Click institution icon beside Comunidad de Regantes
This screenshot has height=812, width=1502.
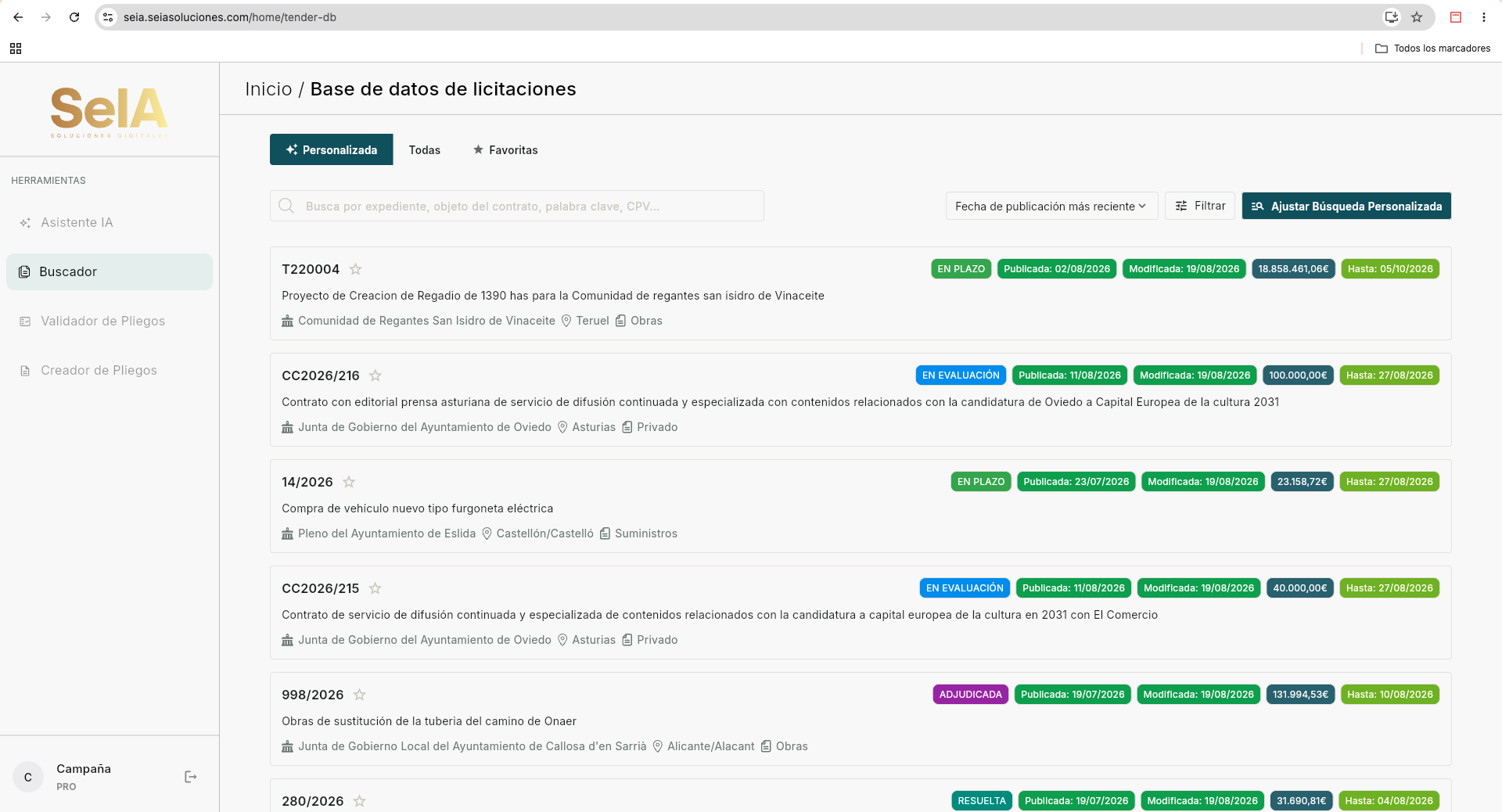point(287,321)
